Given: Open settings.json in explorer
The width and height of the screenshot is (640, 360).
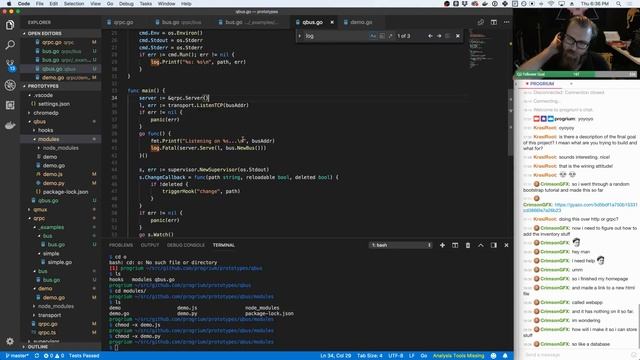Looking at the screenshot, I should point(53,104).
